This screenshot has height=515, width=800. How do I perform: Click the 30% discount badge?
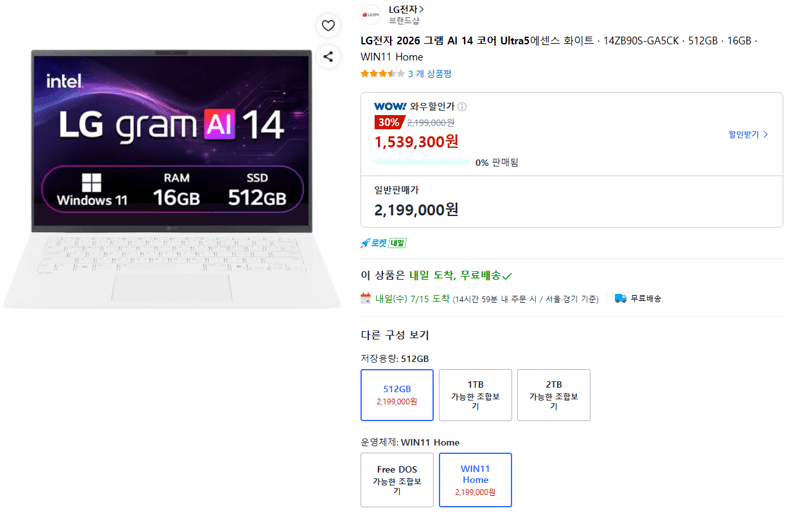[389, 122]
